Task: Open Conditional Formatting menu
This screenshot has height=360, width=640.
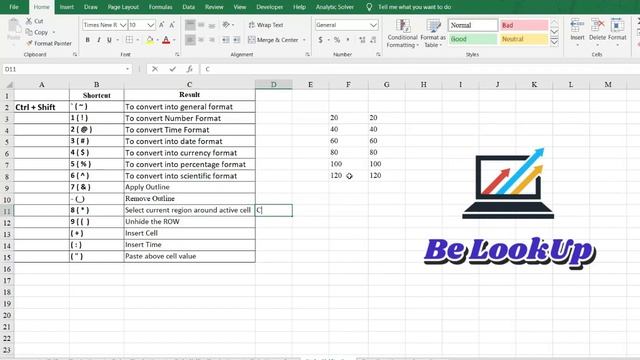Action: 402,33
